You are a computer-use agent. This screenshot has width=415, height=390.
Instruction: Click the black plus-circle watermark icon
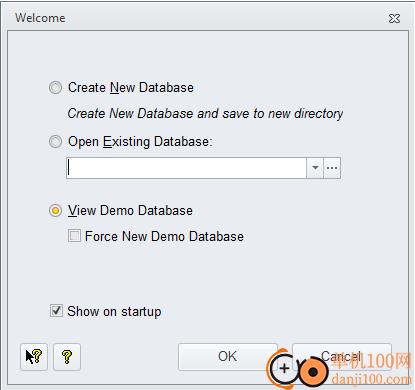(x=284, y=369)
